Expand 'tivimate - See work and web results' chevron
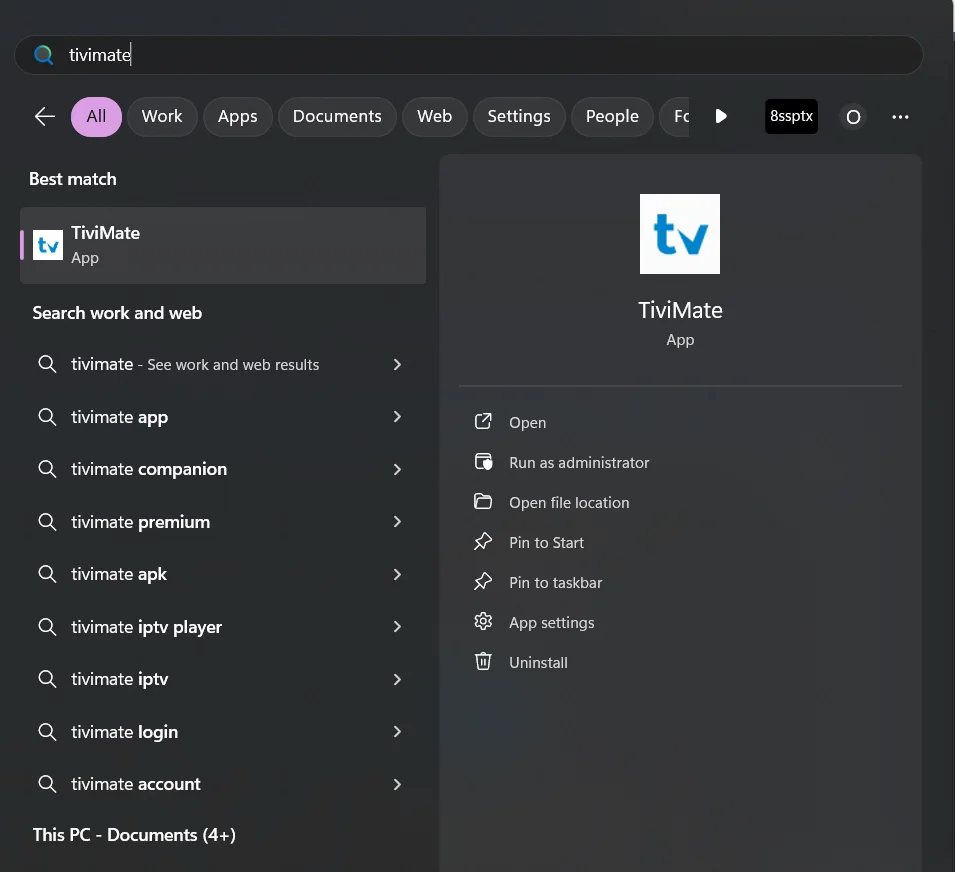 [x=397, y=364]
